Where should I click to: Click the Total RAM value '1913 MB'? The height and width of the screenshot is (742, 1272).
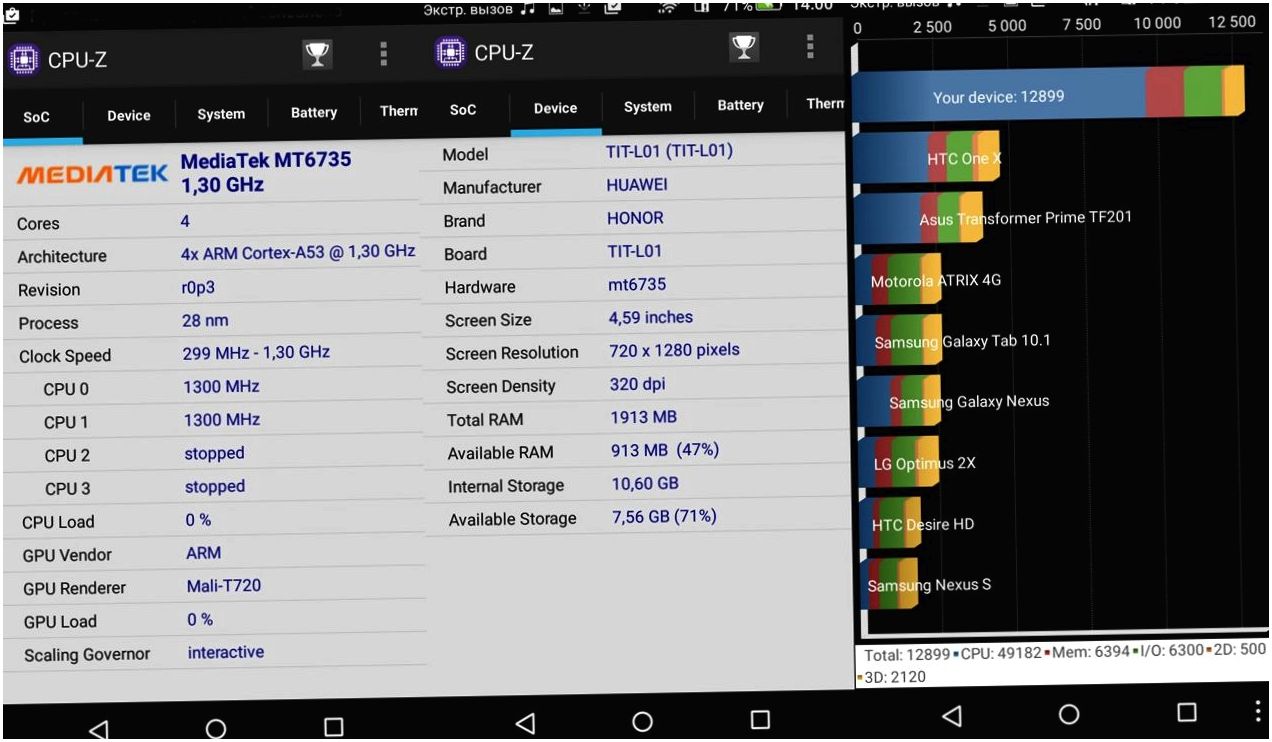[x=644, y=417]
